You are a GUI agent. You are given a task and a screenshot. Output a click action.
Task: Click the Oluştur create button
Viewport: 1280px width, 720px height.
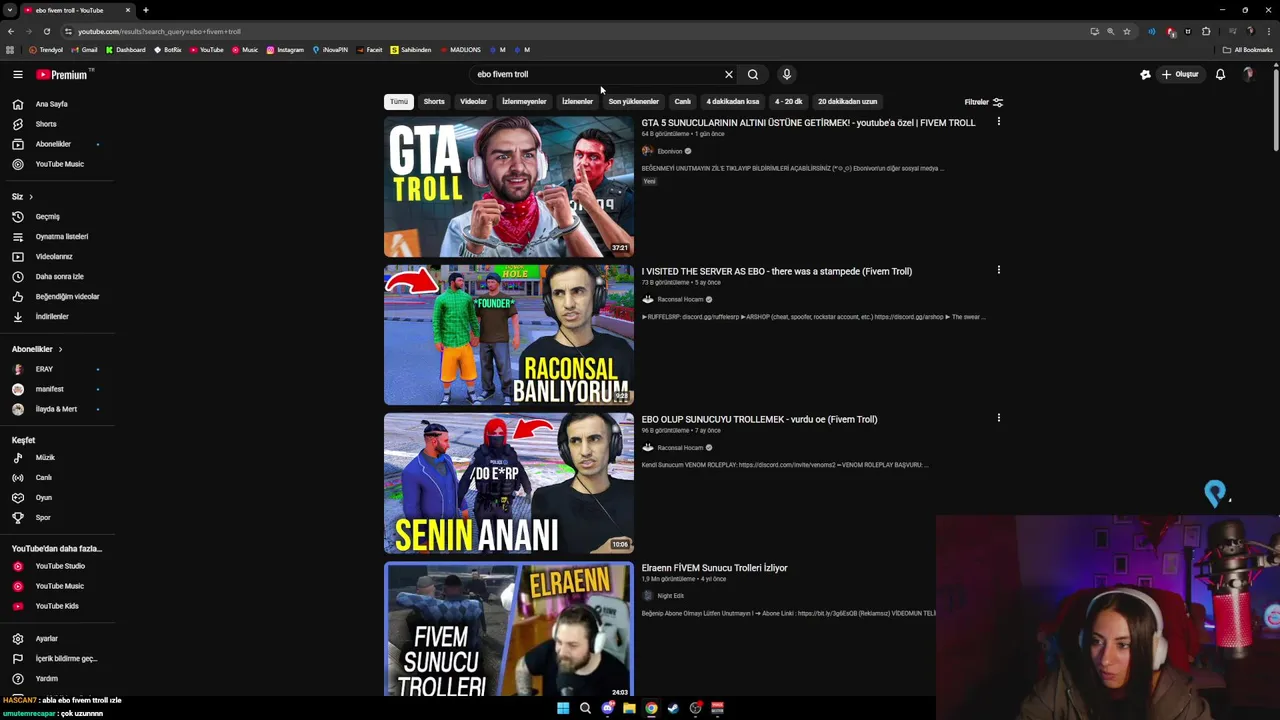pyautogui.click(x=1180, y=74)
